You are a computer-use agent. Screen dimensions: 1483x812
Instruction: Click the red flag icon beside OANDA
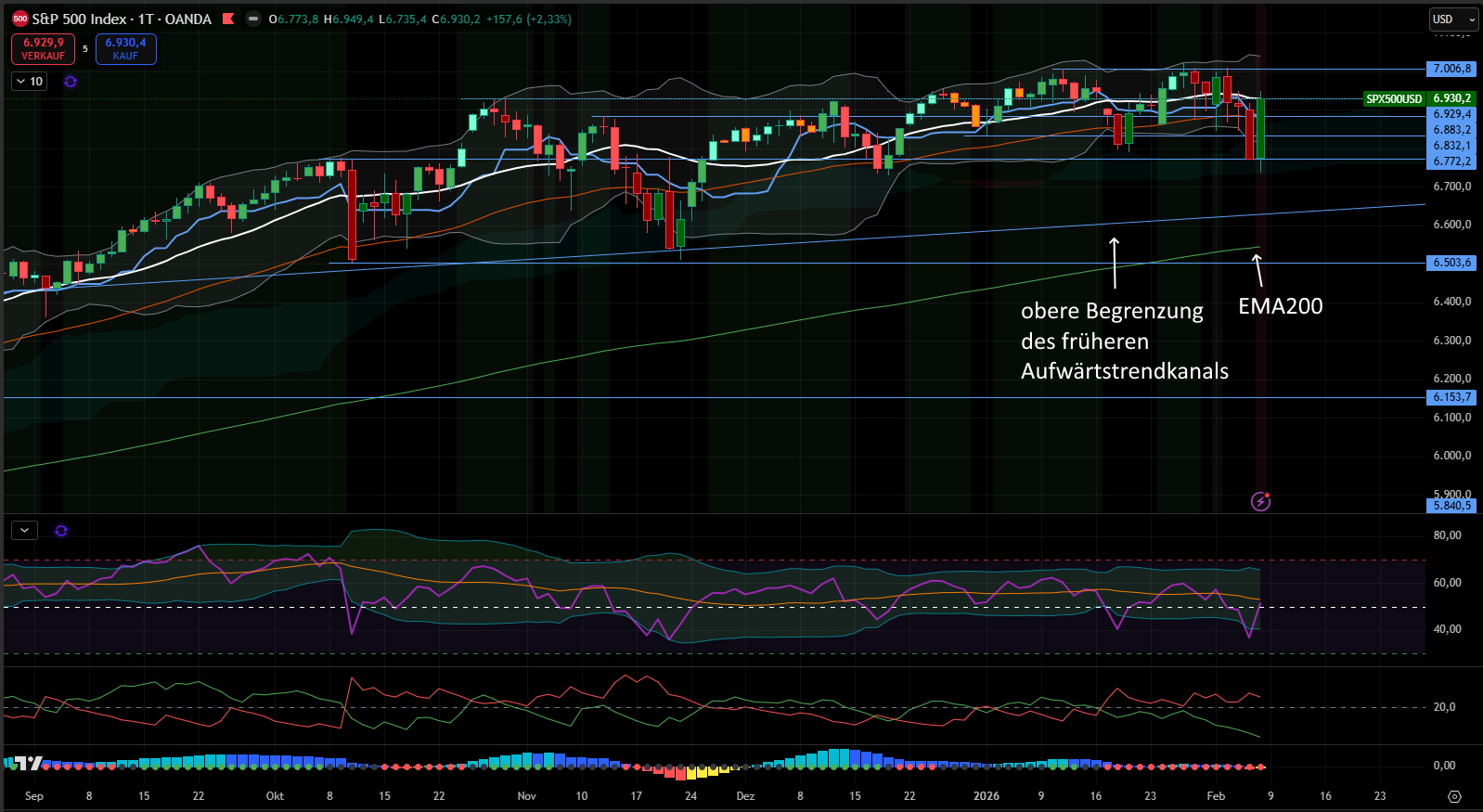point(228,19)
